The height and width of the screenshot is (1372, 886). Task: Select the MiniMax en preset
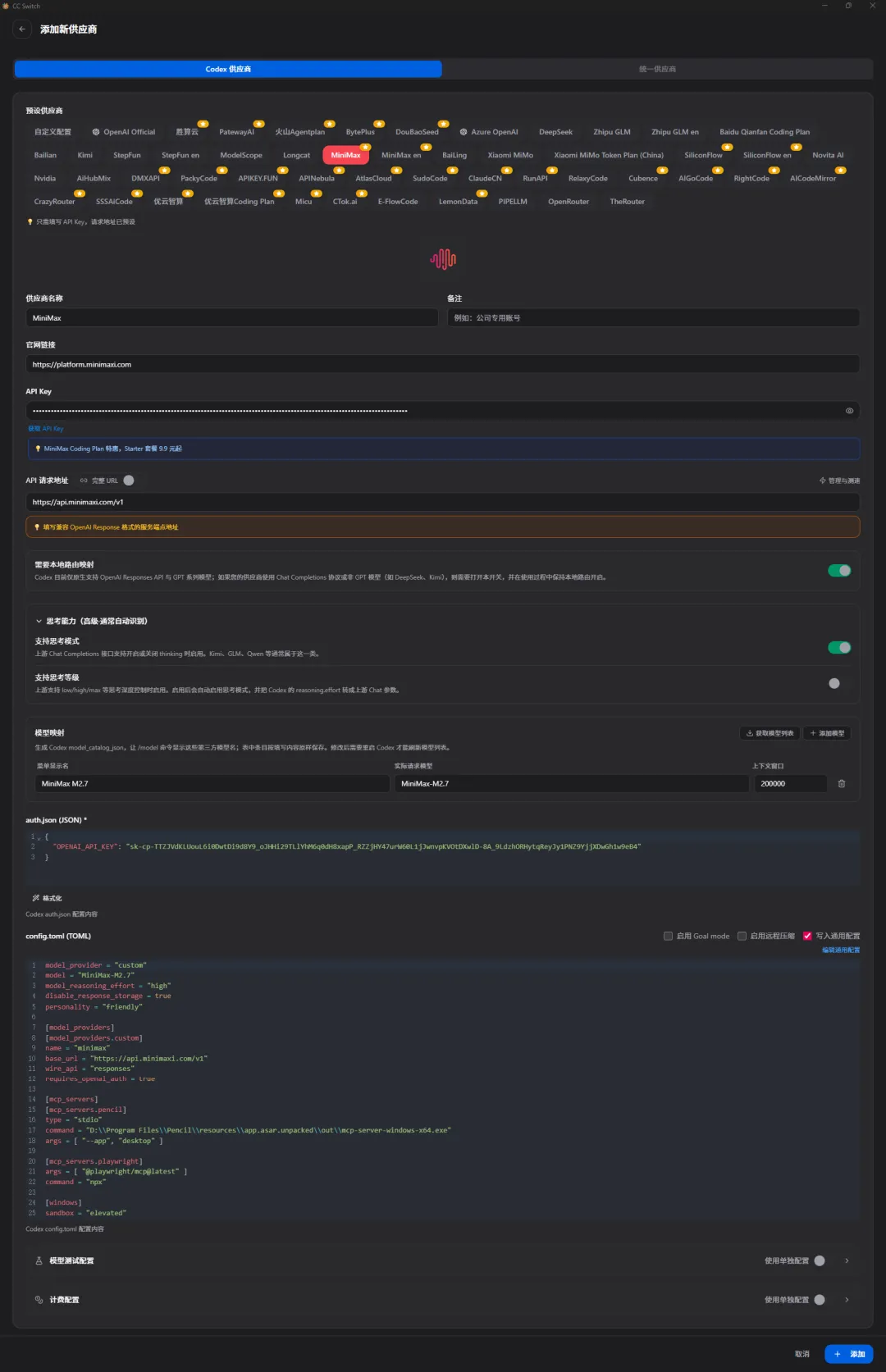click(x=401, y=155)
